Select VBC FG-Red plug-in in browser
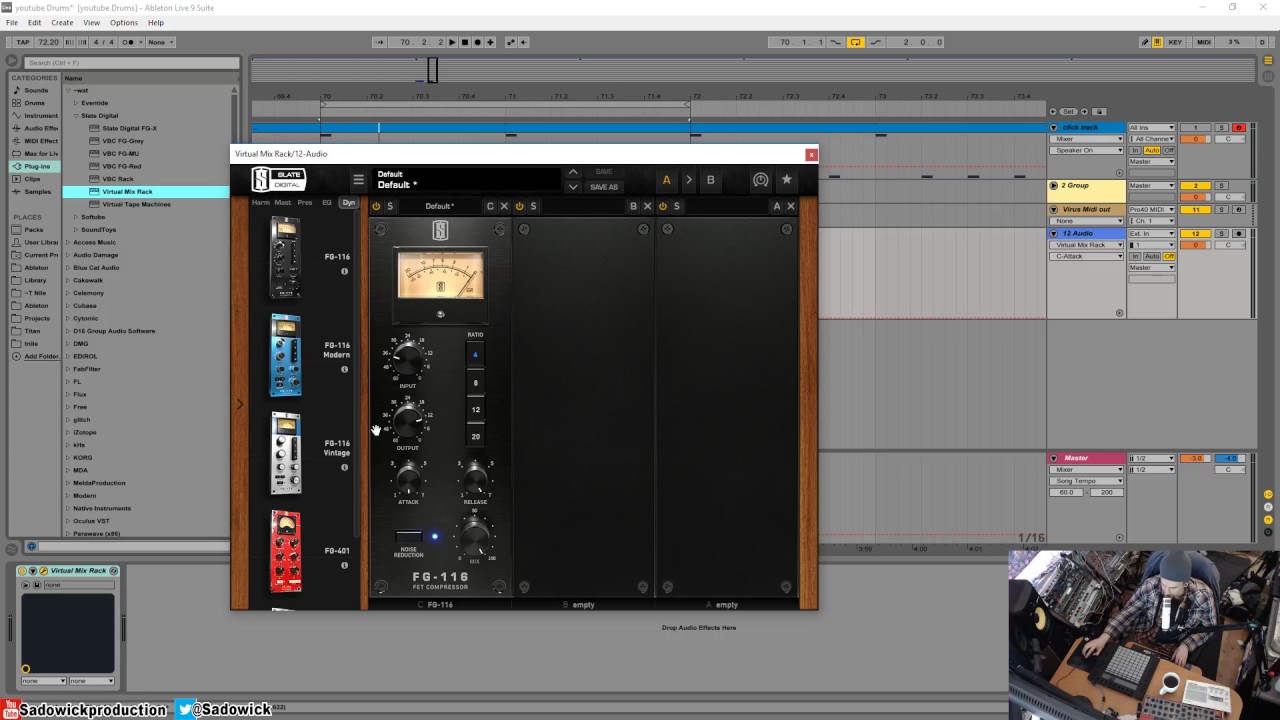Viewport: 1280px width, 720px height. pyautogui.click(x=122, y=166)
